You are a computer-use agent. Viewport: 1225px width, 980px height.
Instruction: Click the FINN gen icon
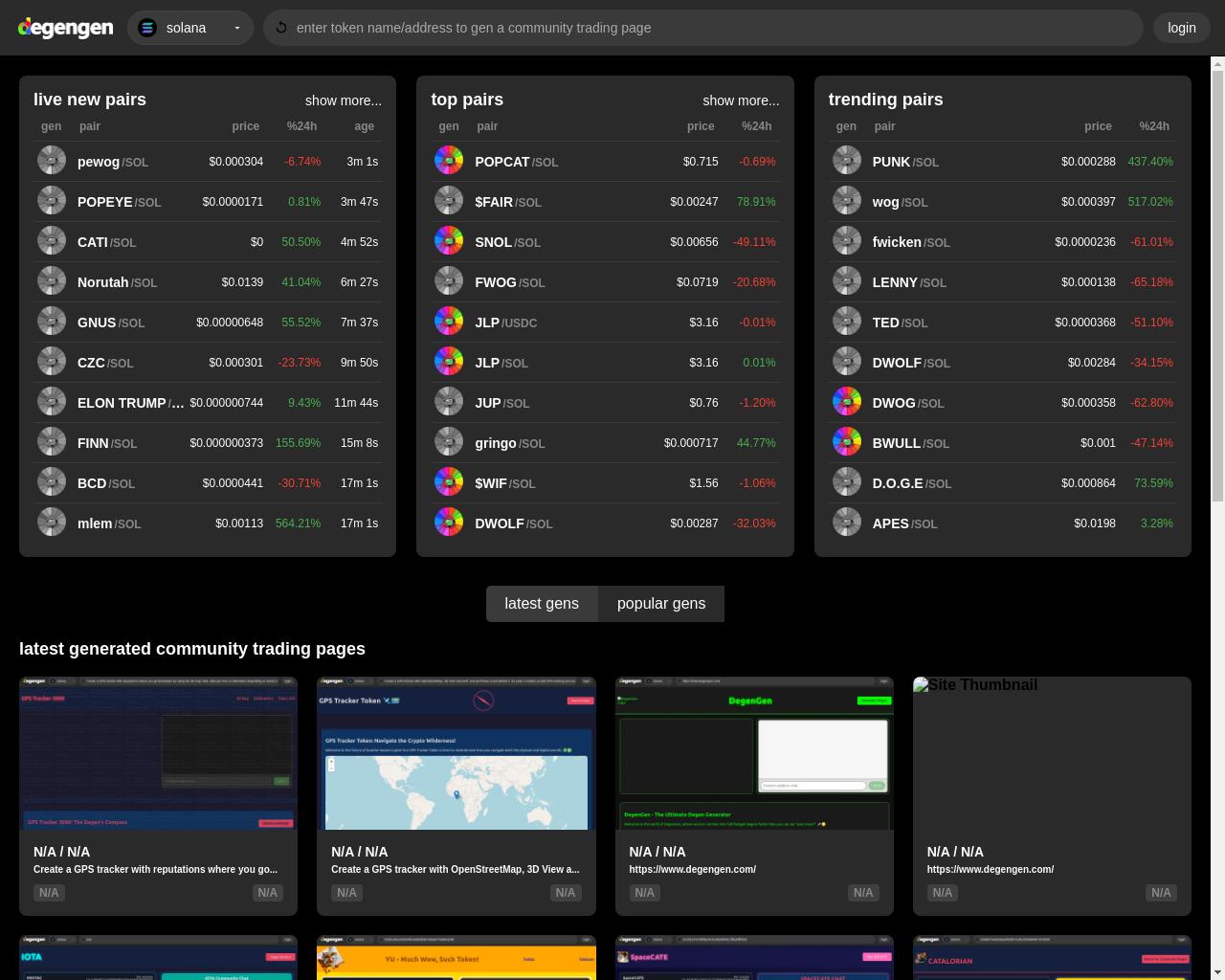coord(52,441)
